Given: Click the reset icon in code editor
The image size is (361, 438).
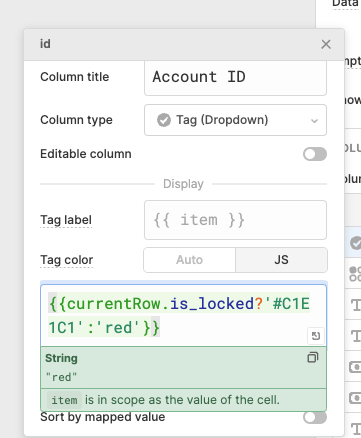Looking at the screenshot, I should (x=315, y=336).
